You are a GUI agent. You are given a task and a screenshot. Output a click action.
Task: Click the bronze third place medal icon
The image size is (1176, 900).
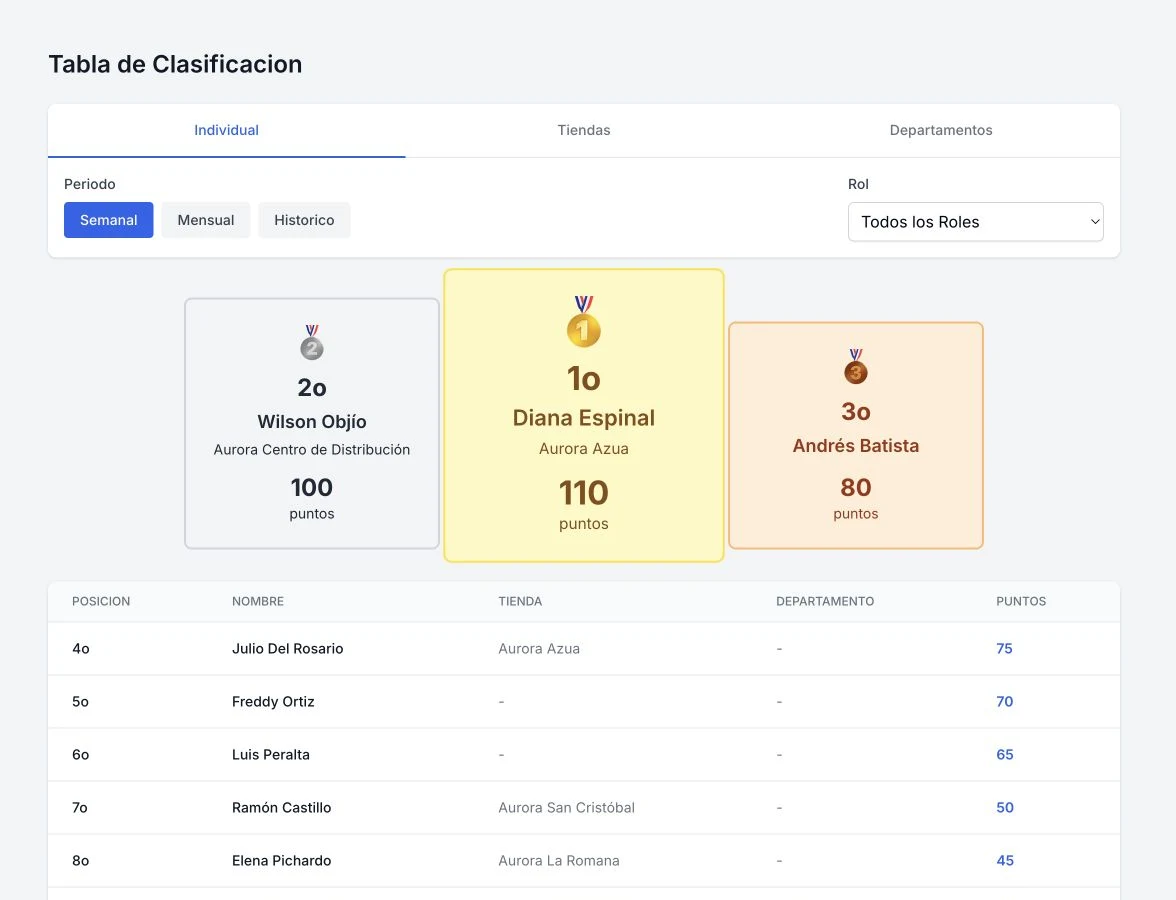click(x=856, y=366)
